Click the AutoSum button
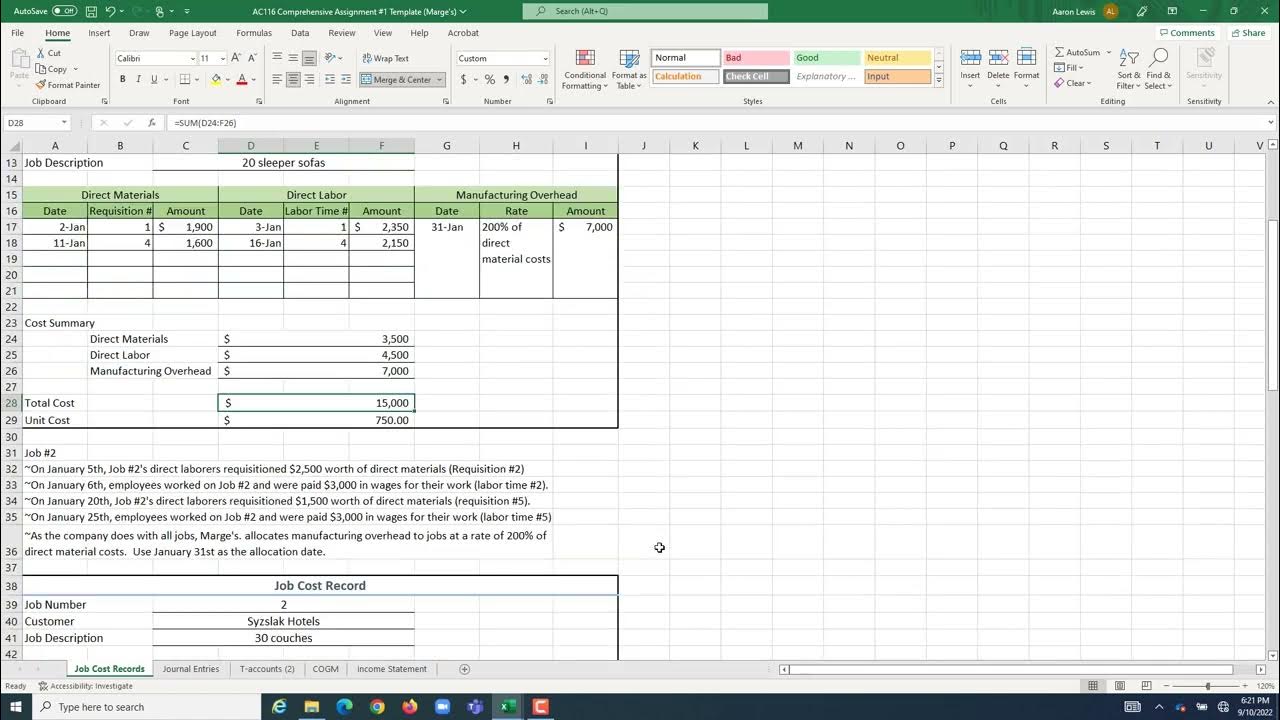The height and width of the screenshot is (720, 1280). (x=1076, y=52)
